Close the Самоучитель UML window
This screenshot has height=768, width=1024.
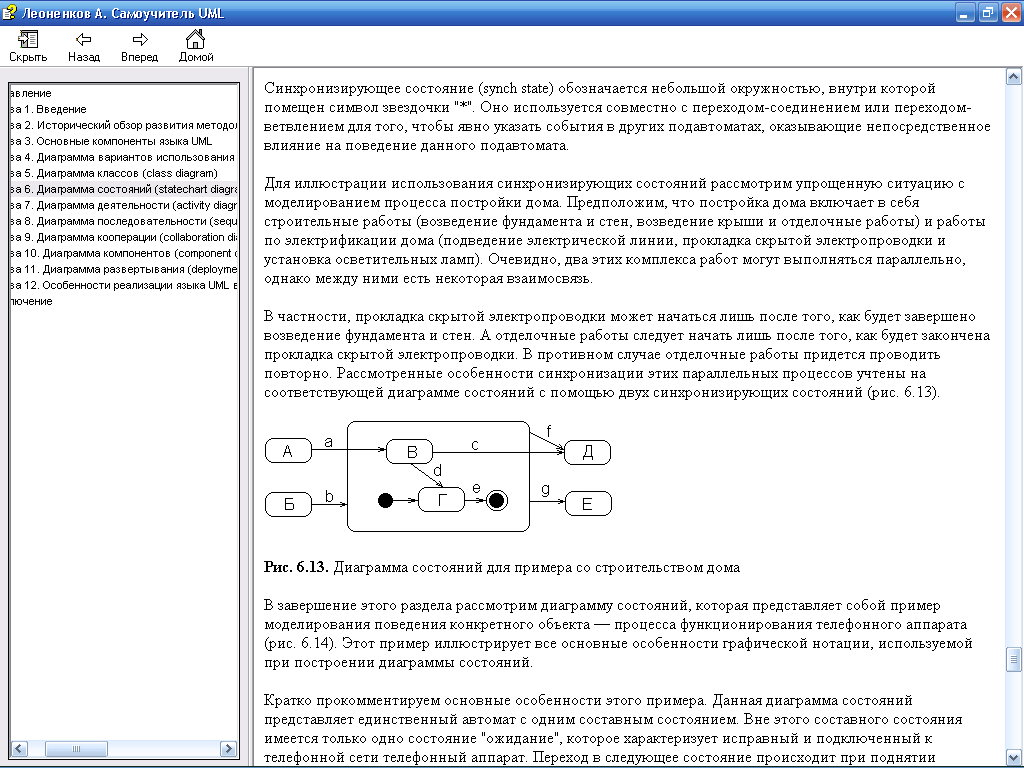[x=1012, y=12]
